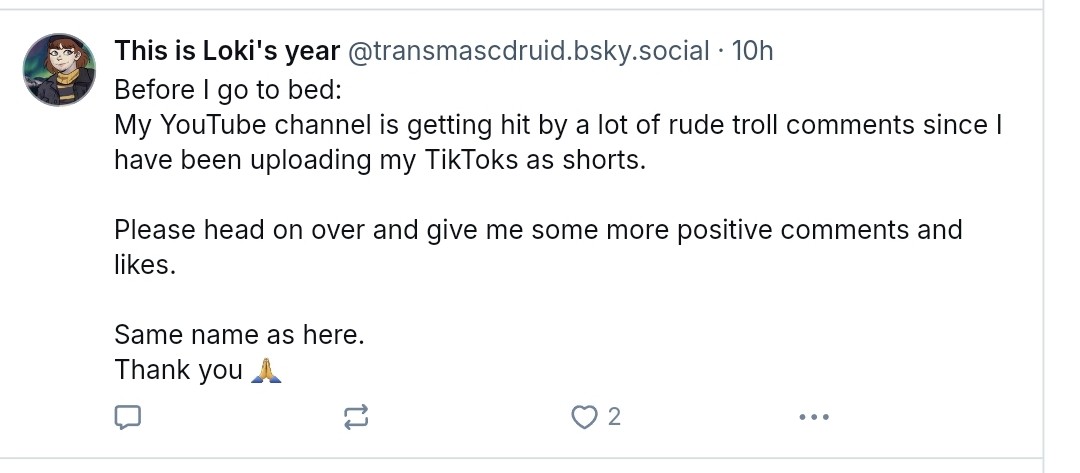
Task: Open the three-dot more options menu
Action: (x=814, y=417)
